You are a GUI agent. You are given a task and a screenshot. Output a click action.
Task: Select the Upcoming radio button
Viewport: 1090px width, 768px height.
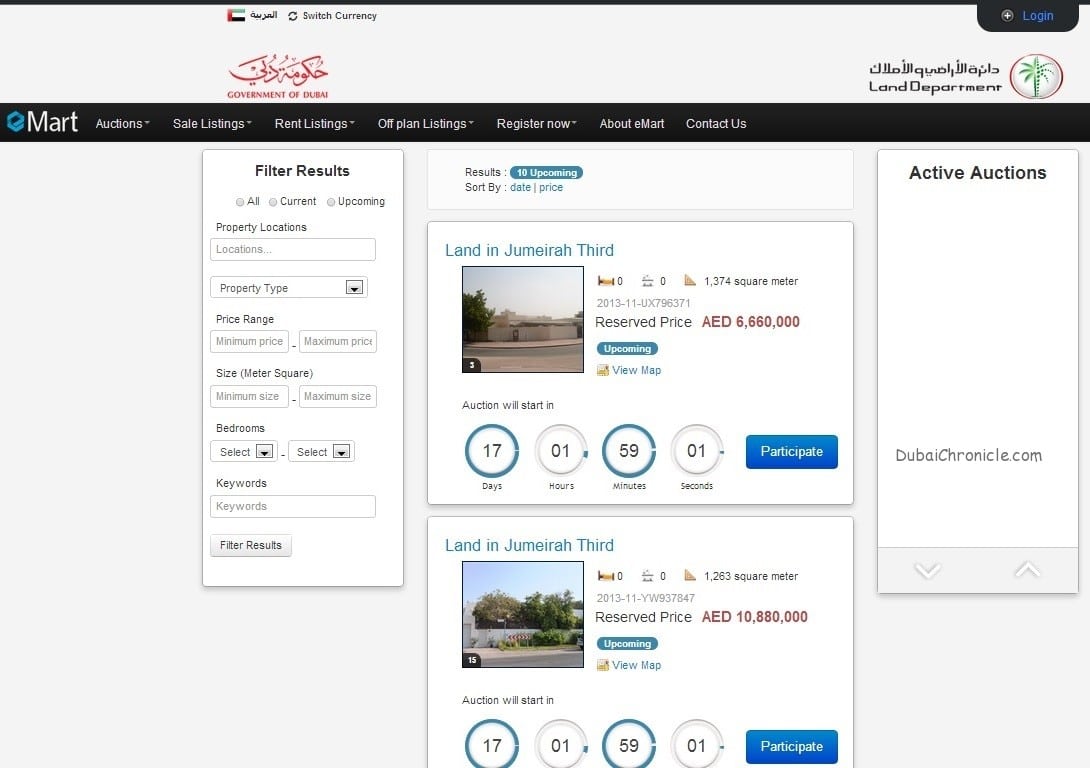[x=331, y=202]
